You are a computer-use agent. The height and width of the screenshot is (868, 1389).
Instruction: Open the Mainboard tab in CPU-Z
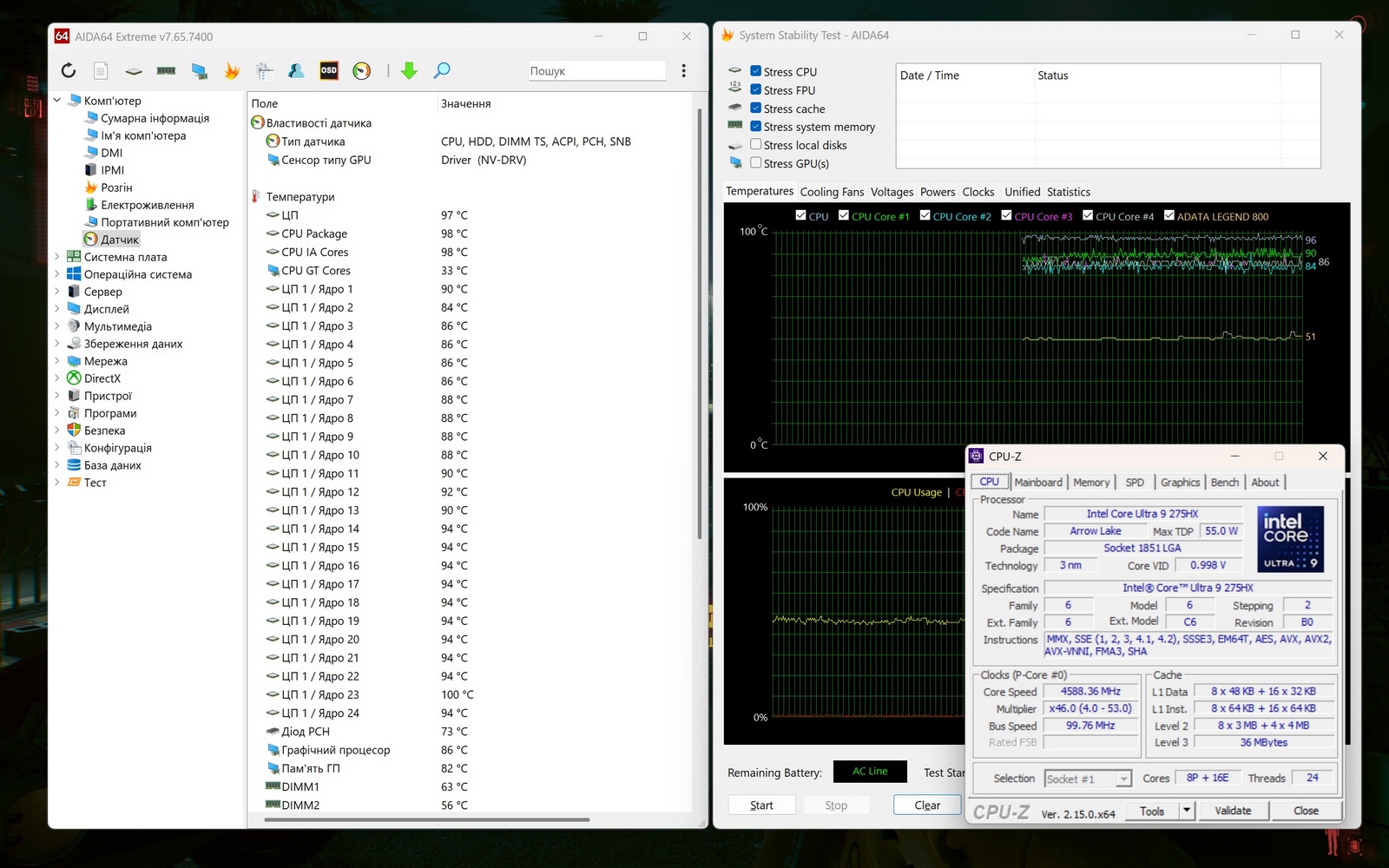[1038, 483]
